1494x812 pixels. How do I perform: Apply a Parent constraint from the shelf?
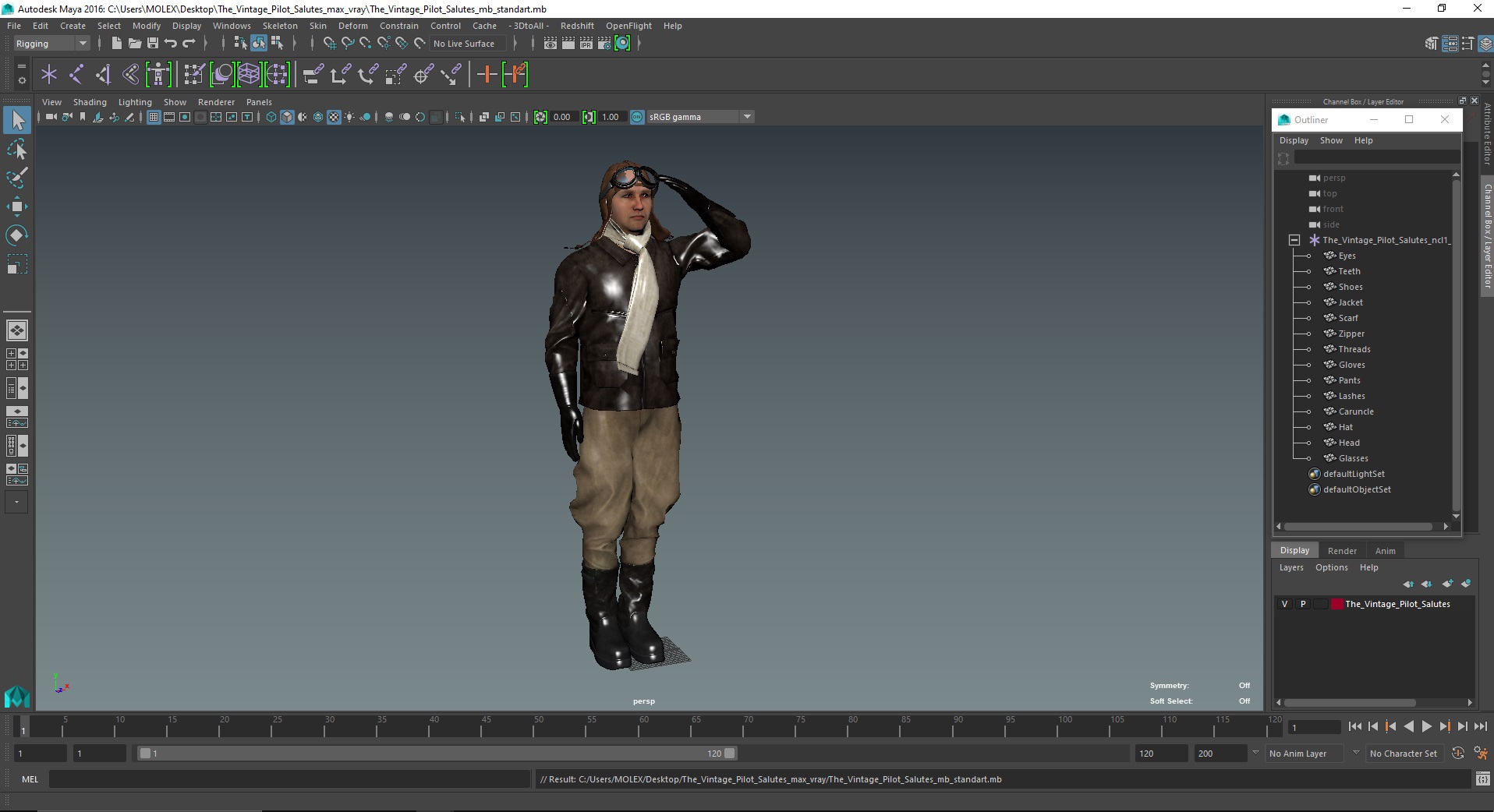(313, 75)
